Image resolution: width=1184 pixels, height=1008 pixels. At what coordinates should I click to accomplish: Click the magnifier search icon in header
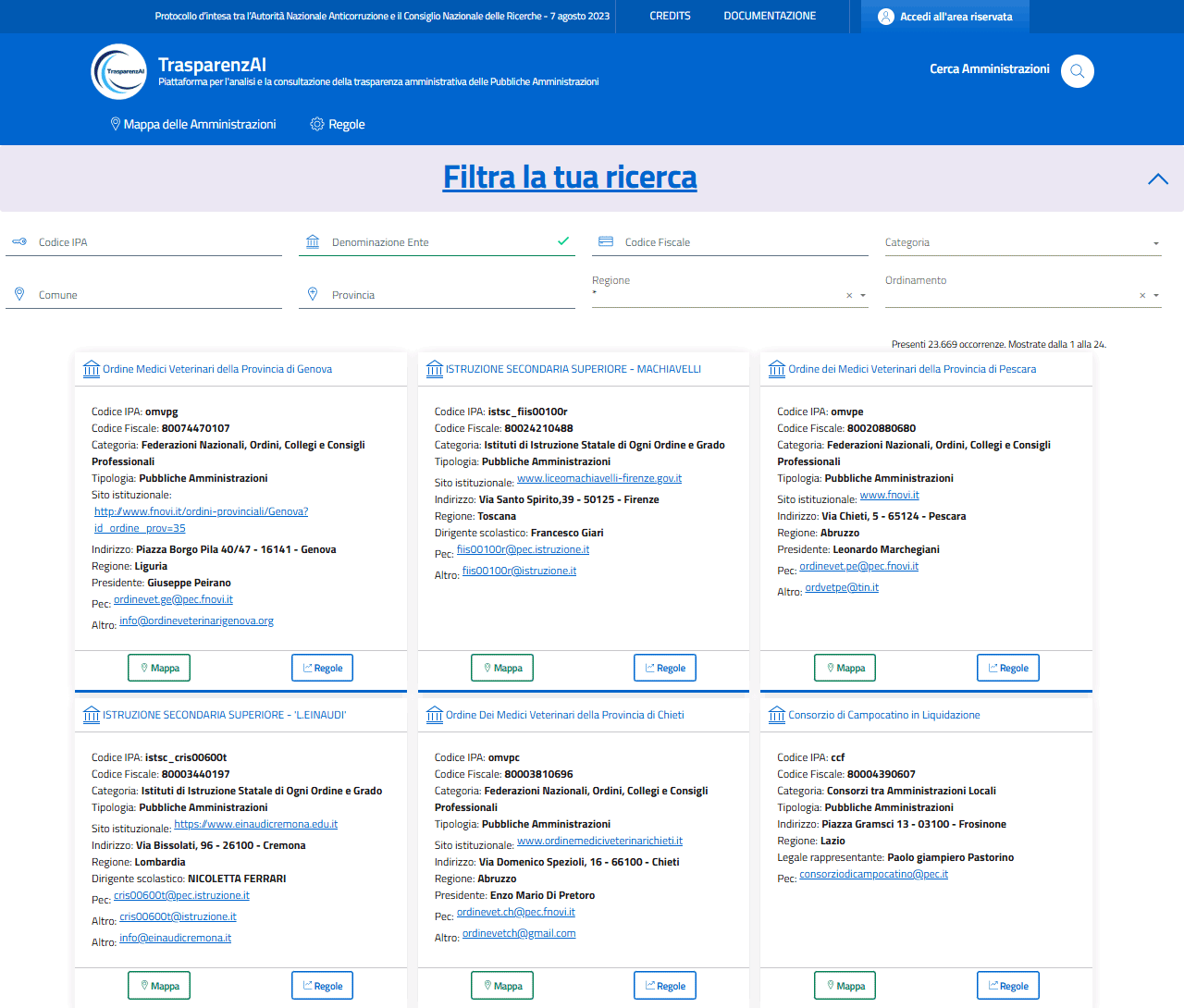[x=1078, y=71]
